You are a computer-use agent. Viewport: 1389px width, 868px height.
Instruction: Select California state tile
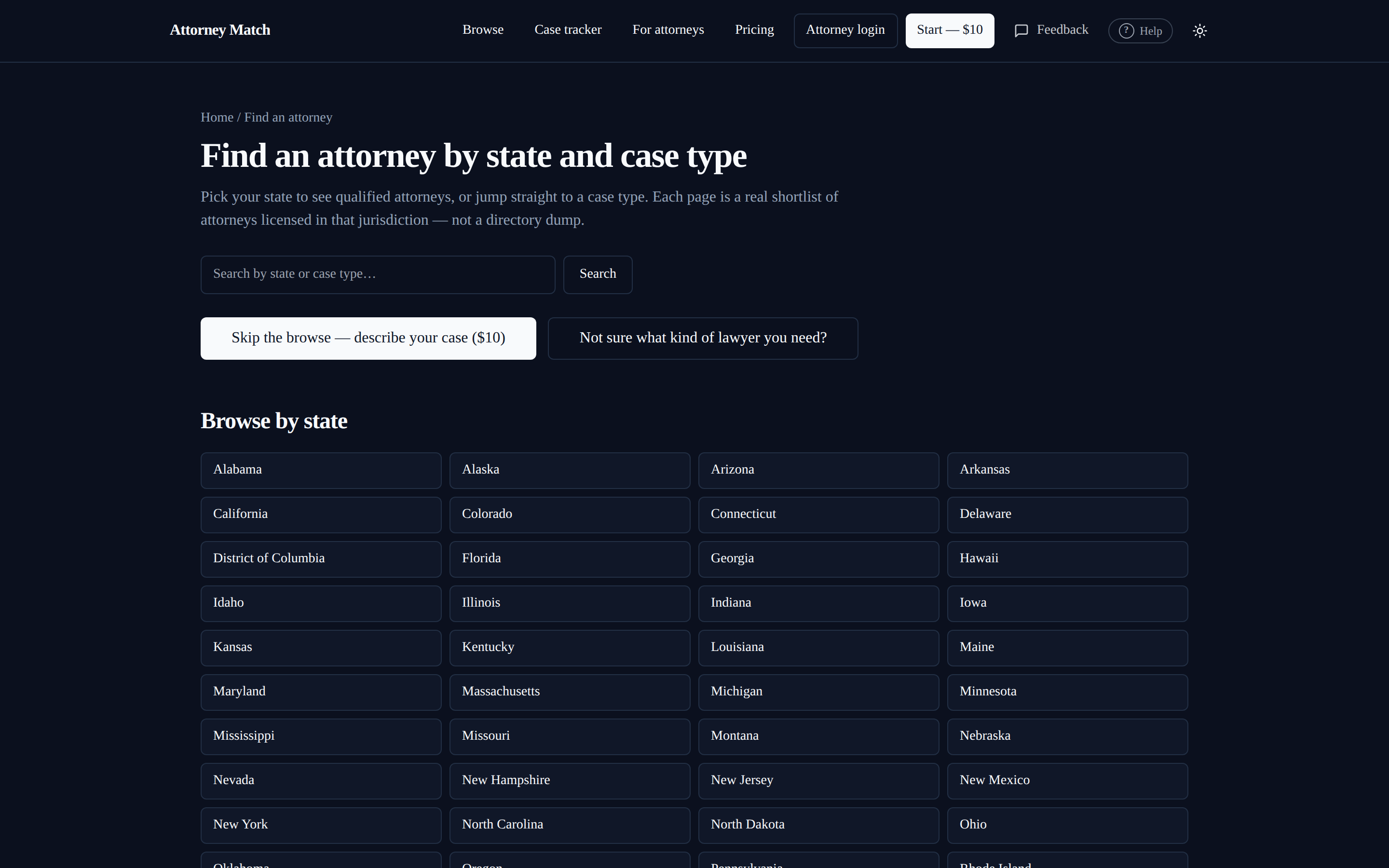tap(321, 515)
